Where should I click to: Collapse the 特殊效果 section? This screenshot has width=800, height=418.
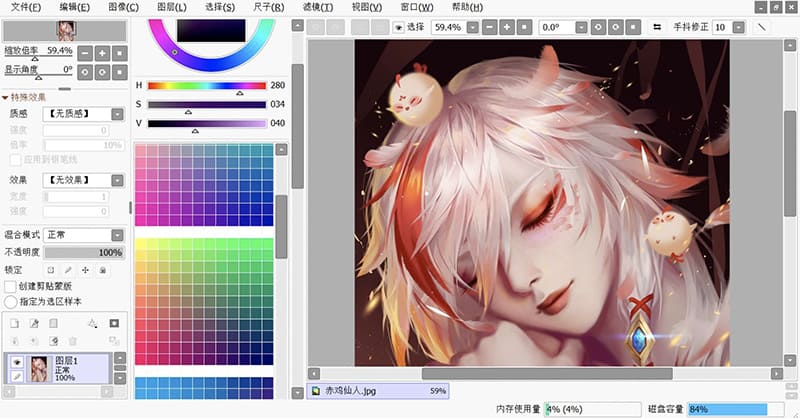coord(6,97)
